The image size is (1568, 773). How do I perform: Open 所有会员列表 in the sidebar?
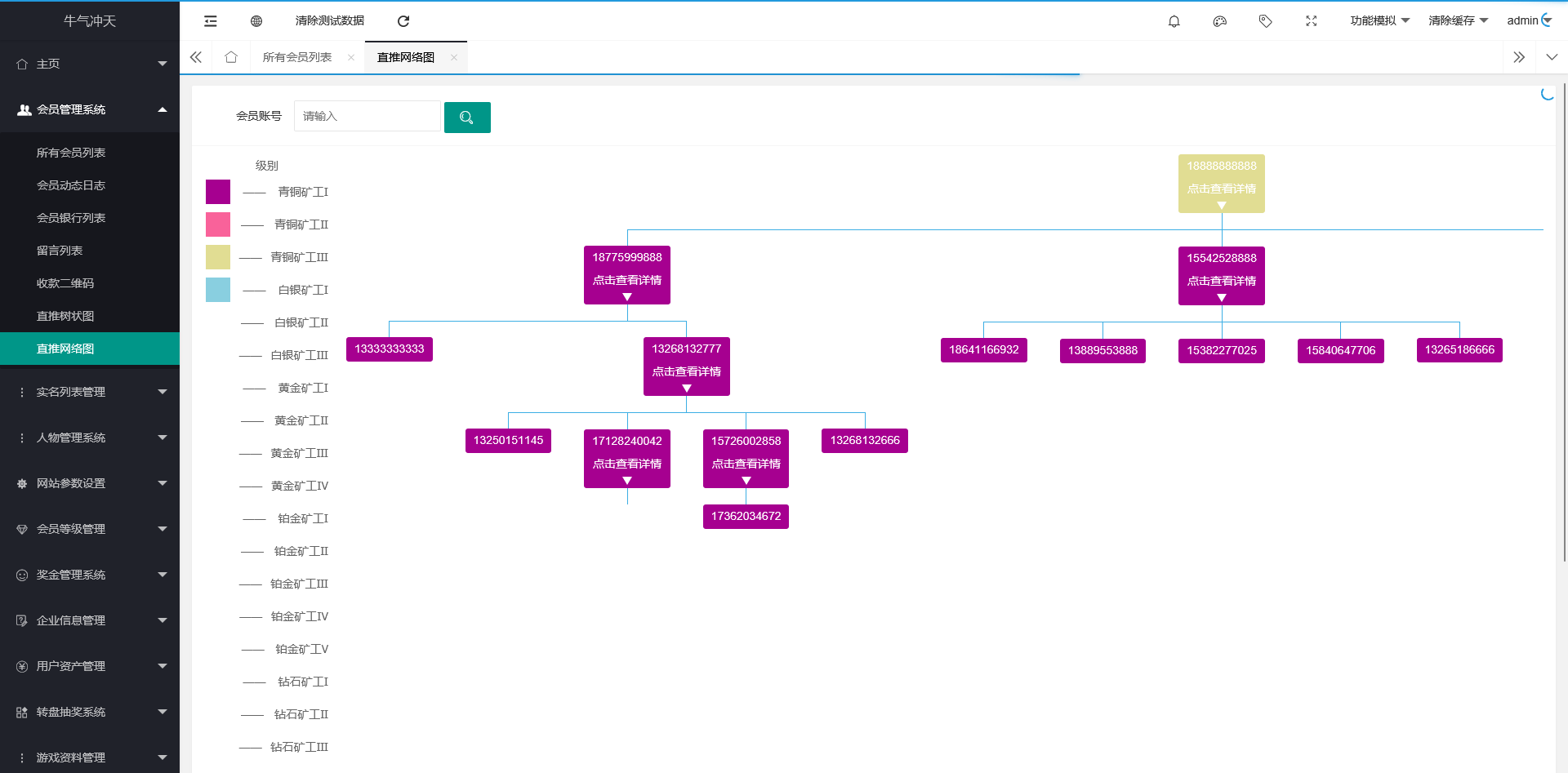[90, 153]
